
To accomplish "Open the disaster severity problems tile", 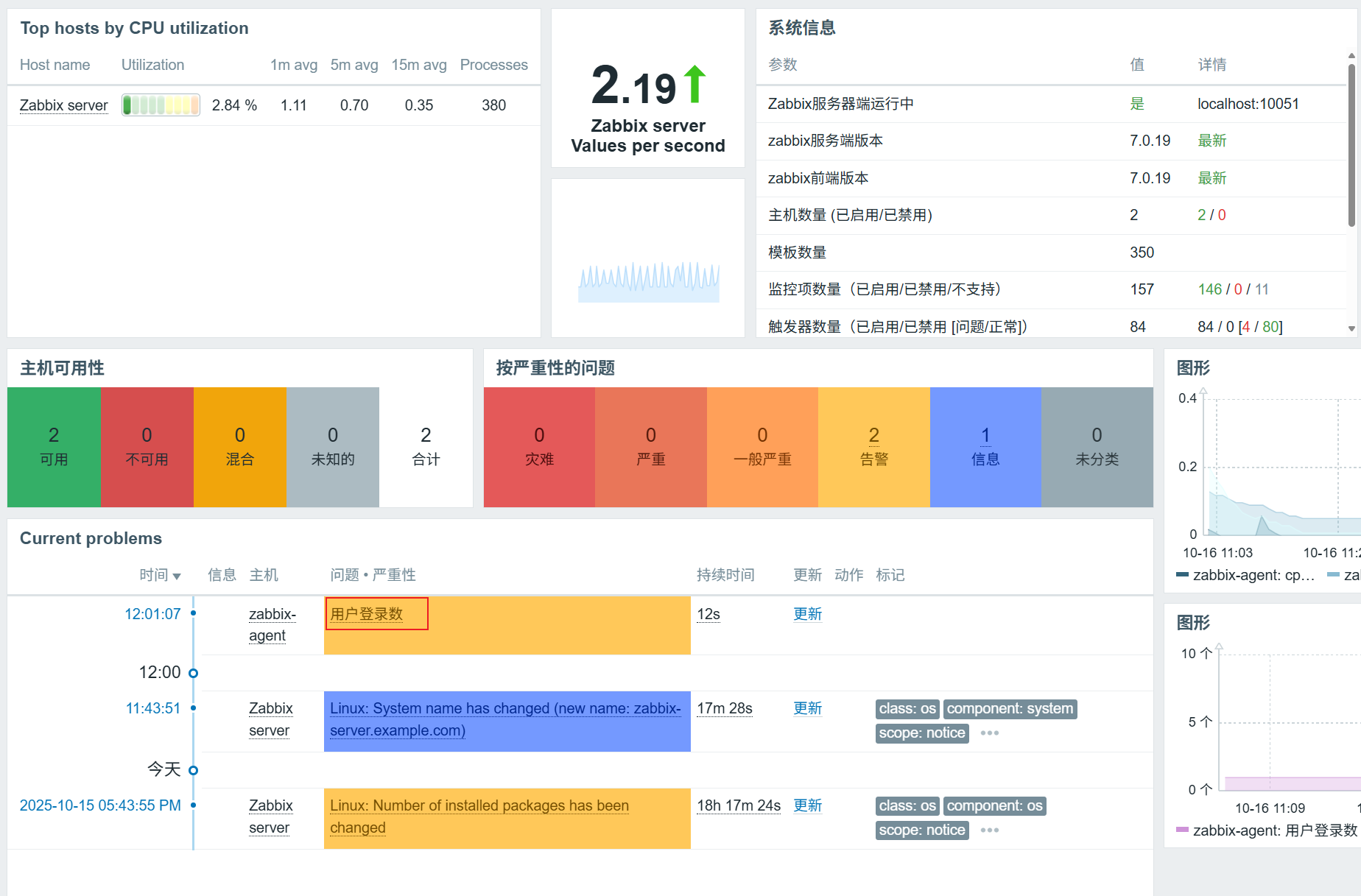I will (539, 447).
